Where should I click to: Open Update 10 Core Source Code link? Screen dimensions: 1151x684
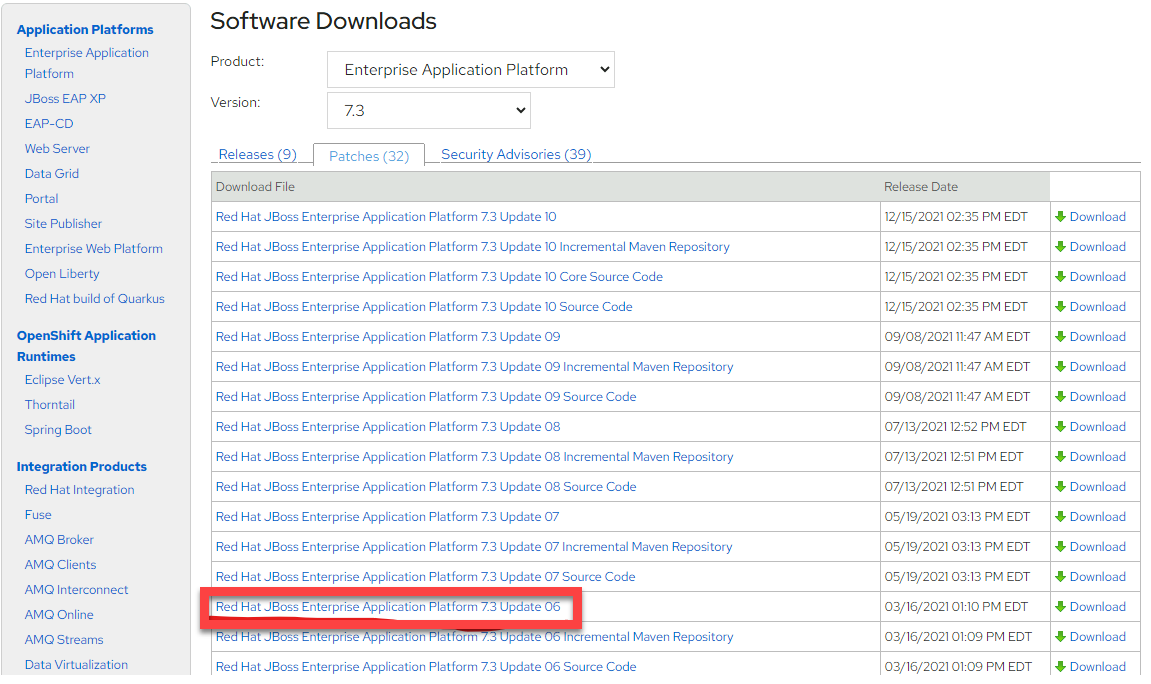439,277
